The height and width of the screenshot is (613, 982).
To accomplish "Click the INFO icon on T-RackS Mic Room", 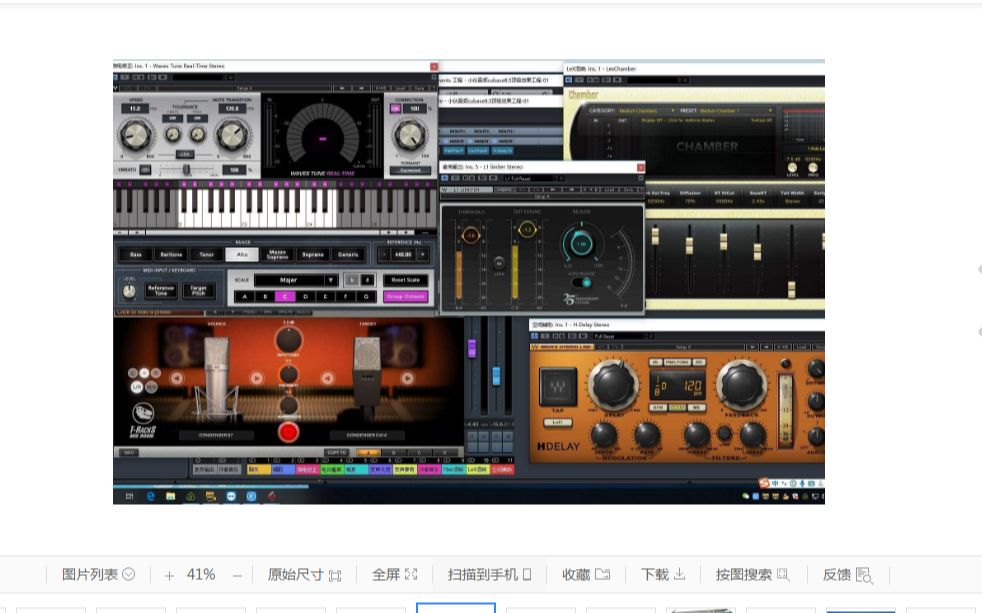I will [x=130, y=451].
